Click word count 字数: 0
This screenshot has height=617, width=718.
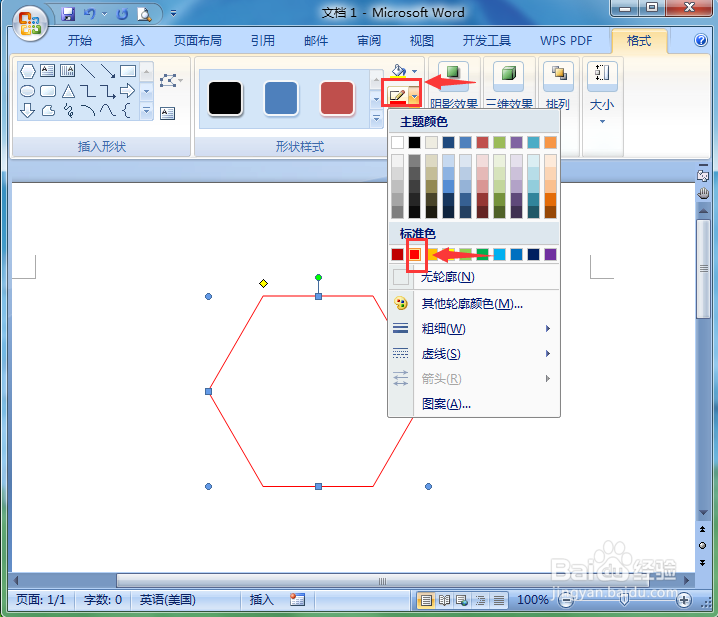click(103, 600)
